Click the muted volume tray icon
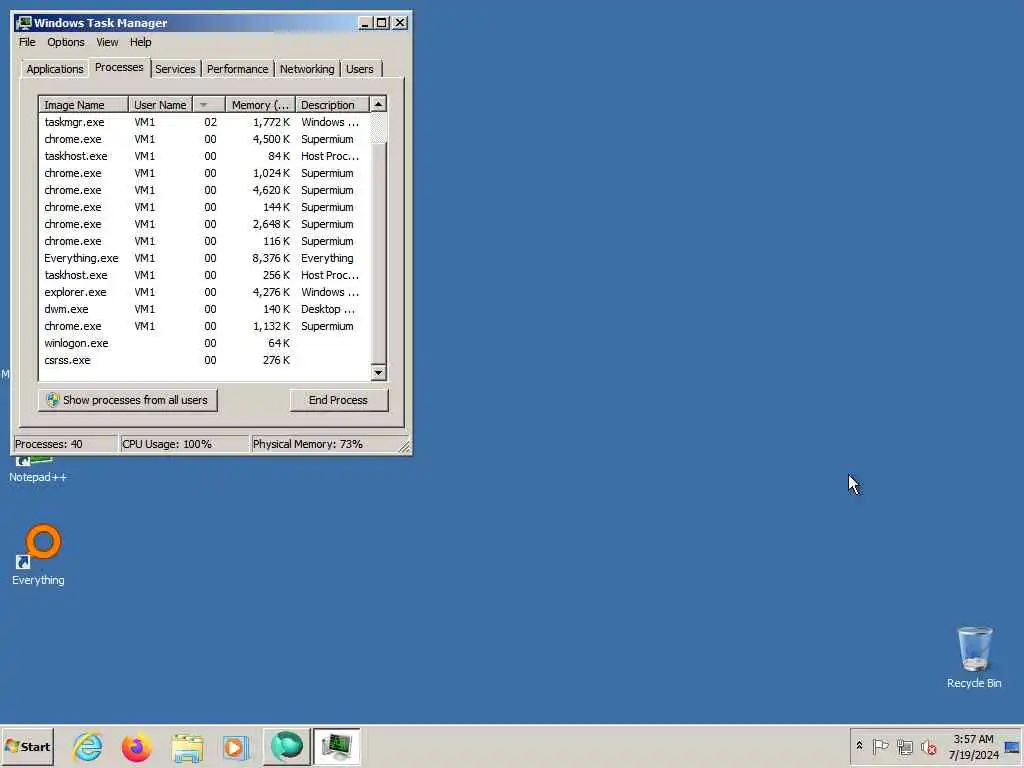 point(928,746)
